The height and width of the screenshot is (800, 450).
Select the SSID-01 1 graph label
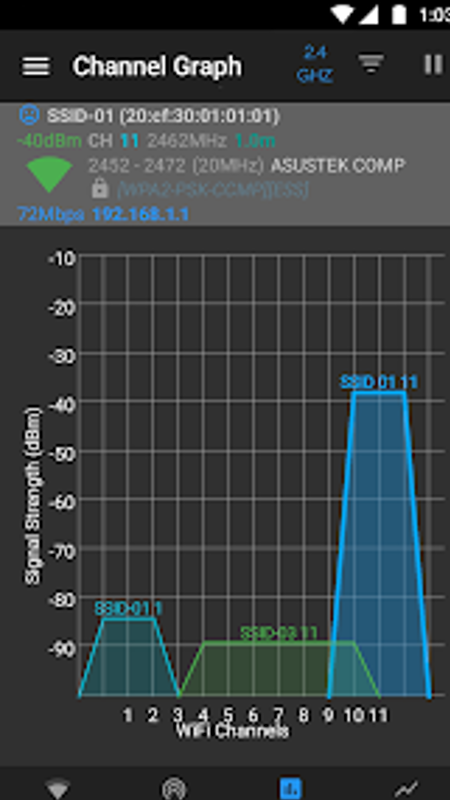click(x=129, y=609)
